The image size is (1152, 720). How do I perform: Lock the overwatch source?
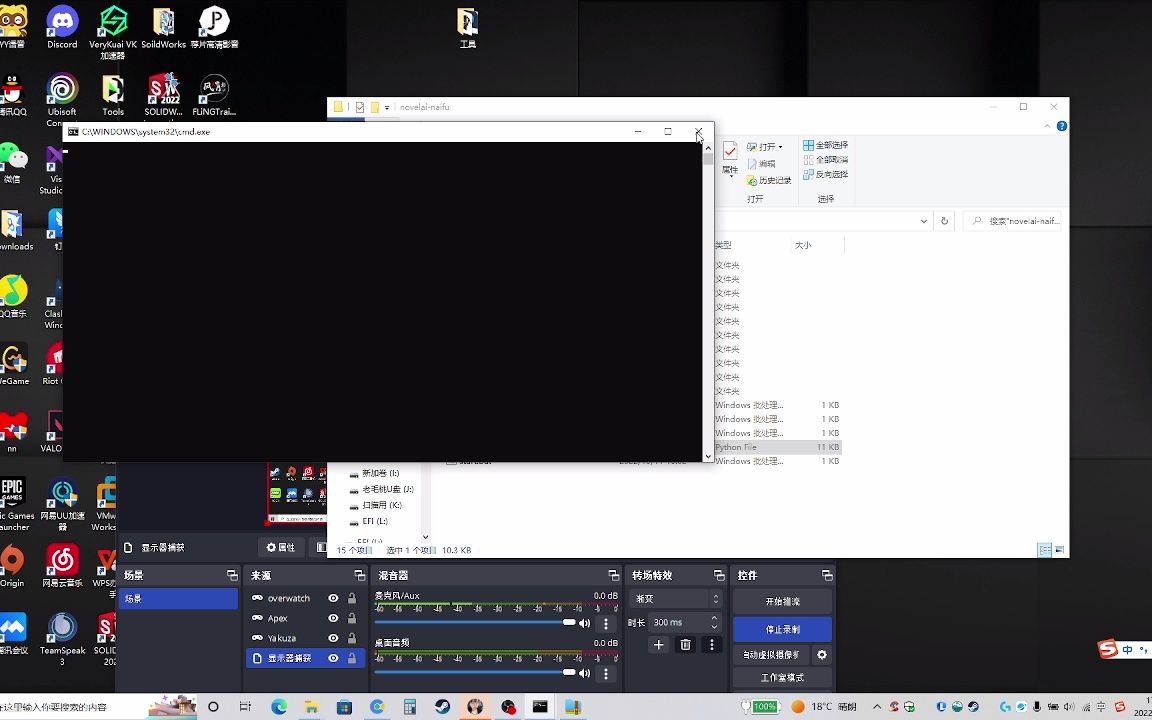[351, 597]
